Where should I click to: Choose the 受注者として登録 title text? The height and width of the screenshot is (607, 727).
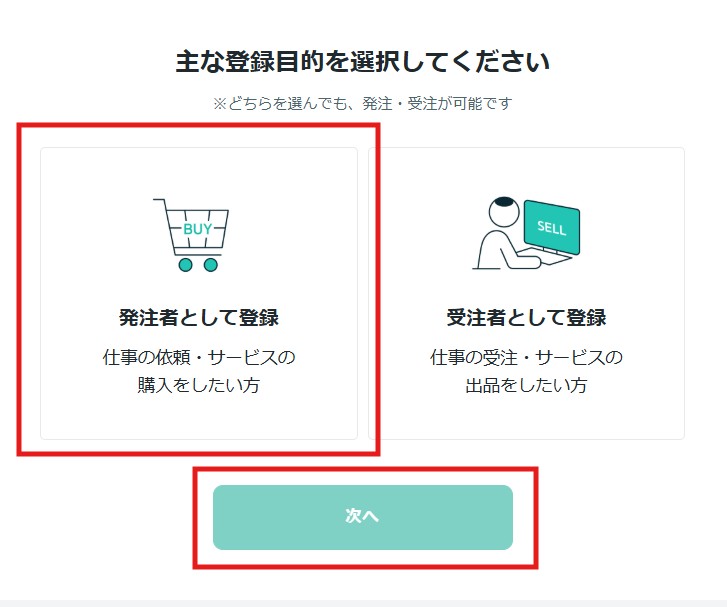[526, 318]
